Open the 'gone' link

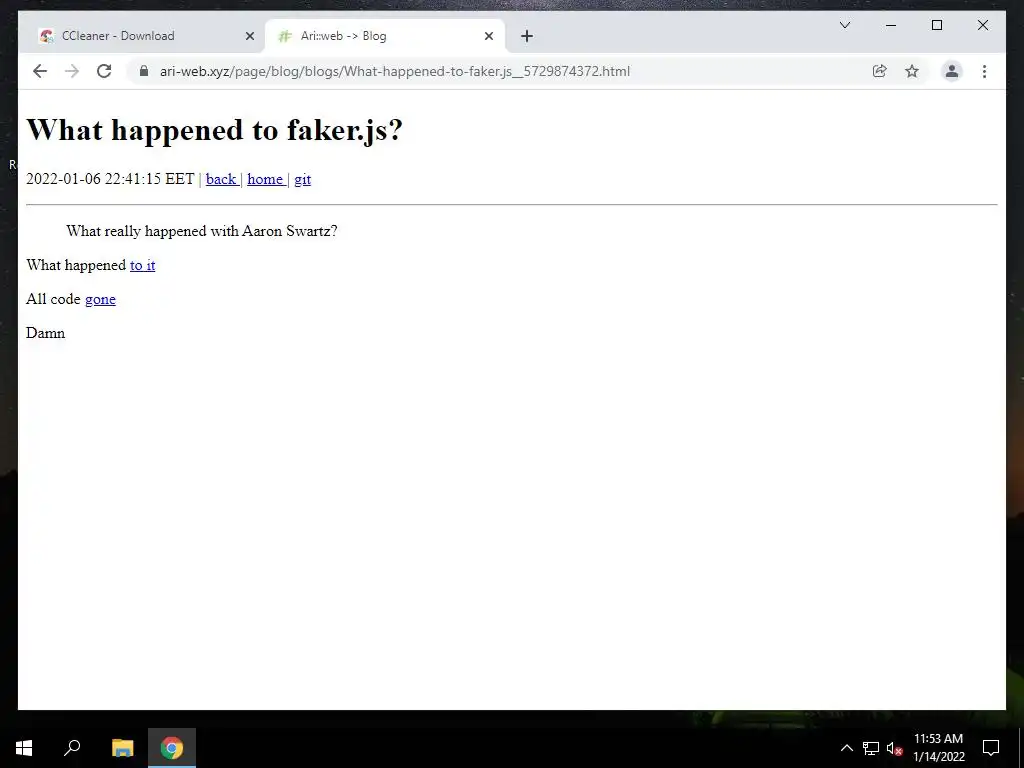[100, 299]
